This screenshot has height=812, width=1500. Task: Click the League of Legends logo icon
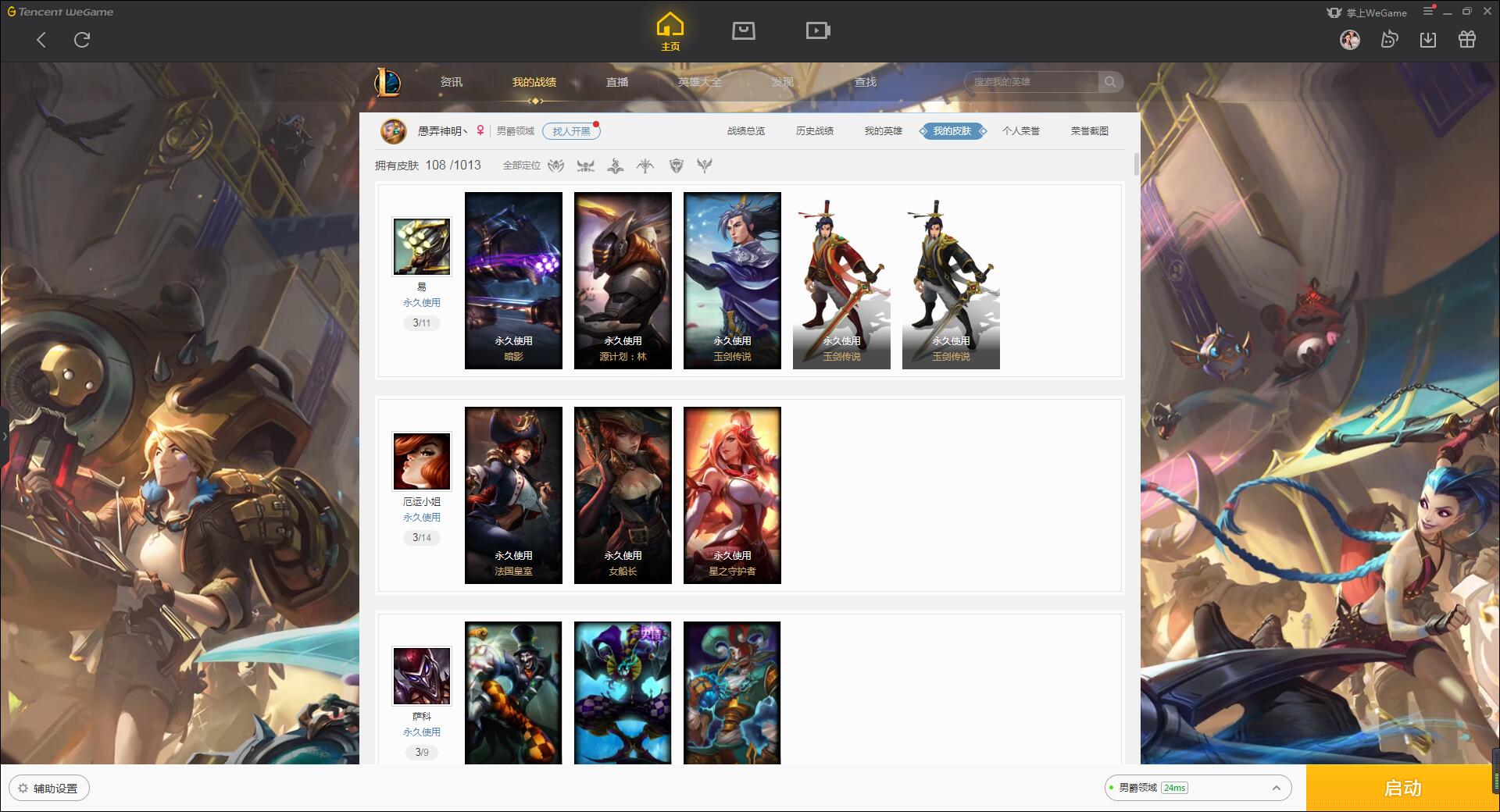tap(387, 82)
